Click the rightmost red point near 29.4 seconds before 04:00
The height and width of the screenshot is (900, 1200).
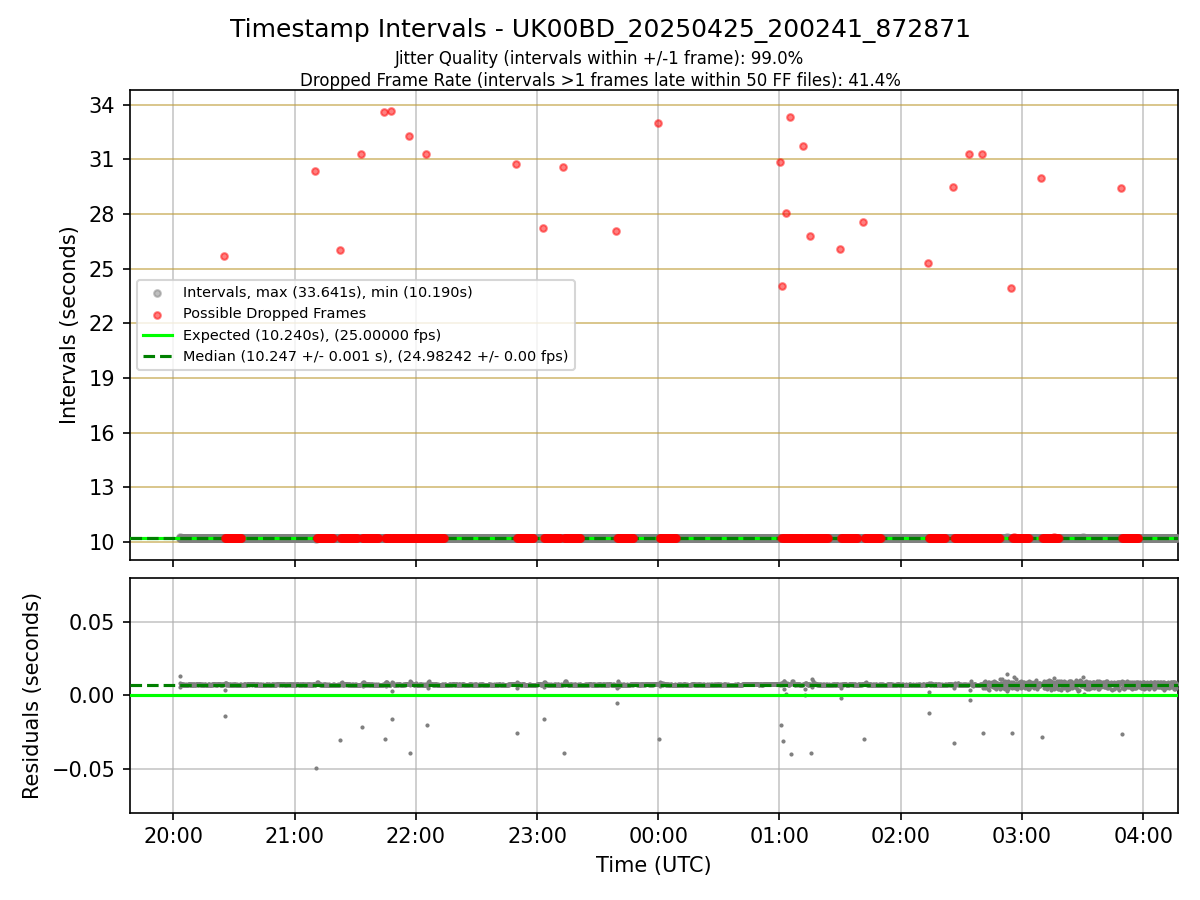[1121, 188]
